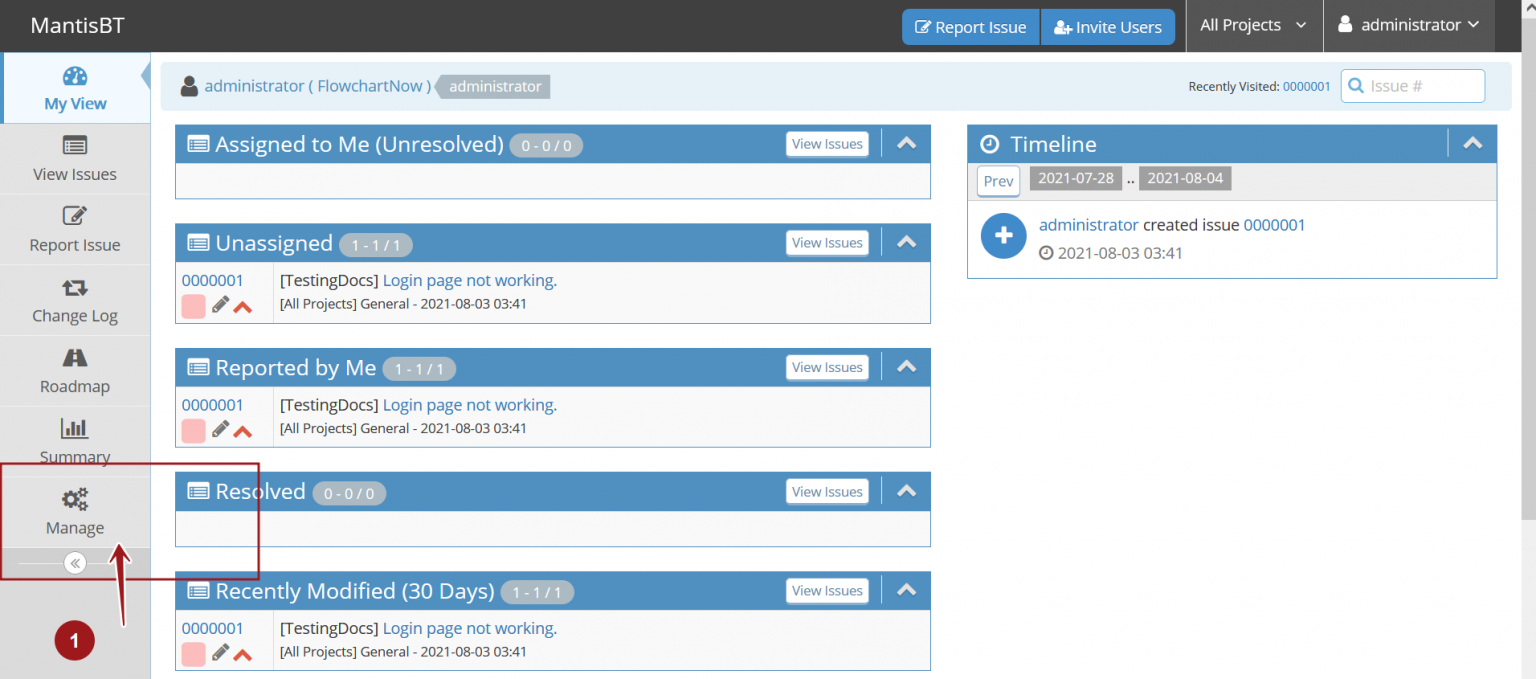
Task: Open the Change Log section
Action: (x=74, y=299)
